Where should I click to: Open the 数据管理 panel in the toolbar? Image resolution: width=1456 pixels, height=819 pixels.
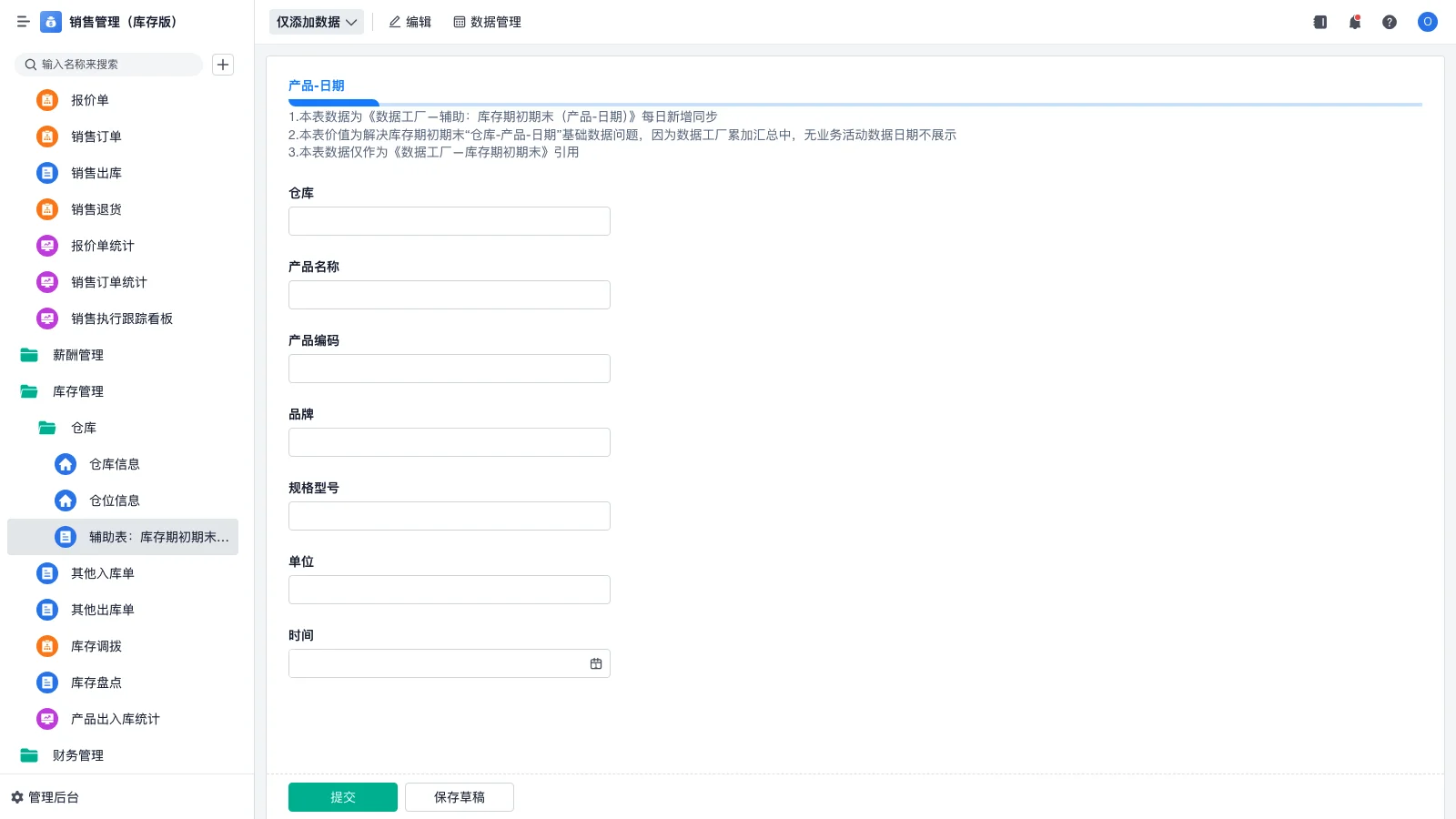coord(487,22)
